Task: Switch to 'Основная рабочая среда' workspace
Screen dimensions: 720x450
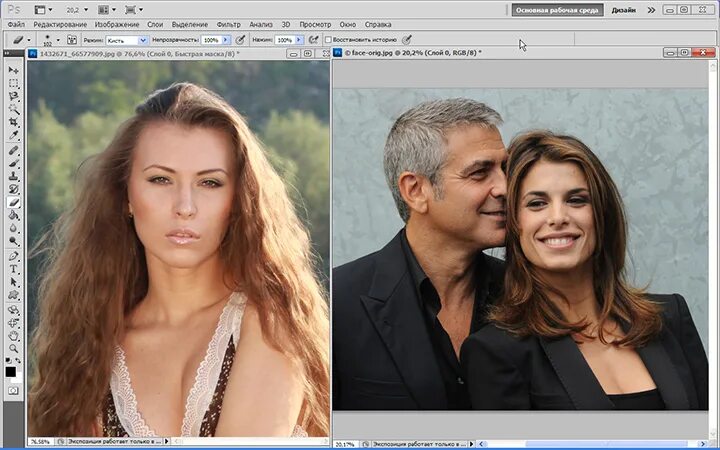Action: (557, 10)
